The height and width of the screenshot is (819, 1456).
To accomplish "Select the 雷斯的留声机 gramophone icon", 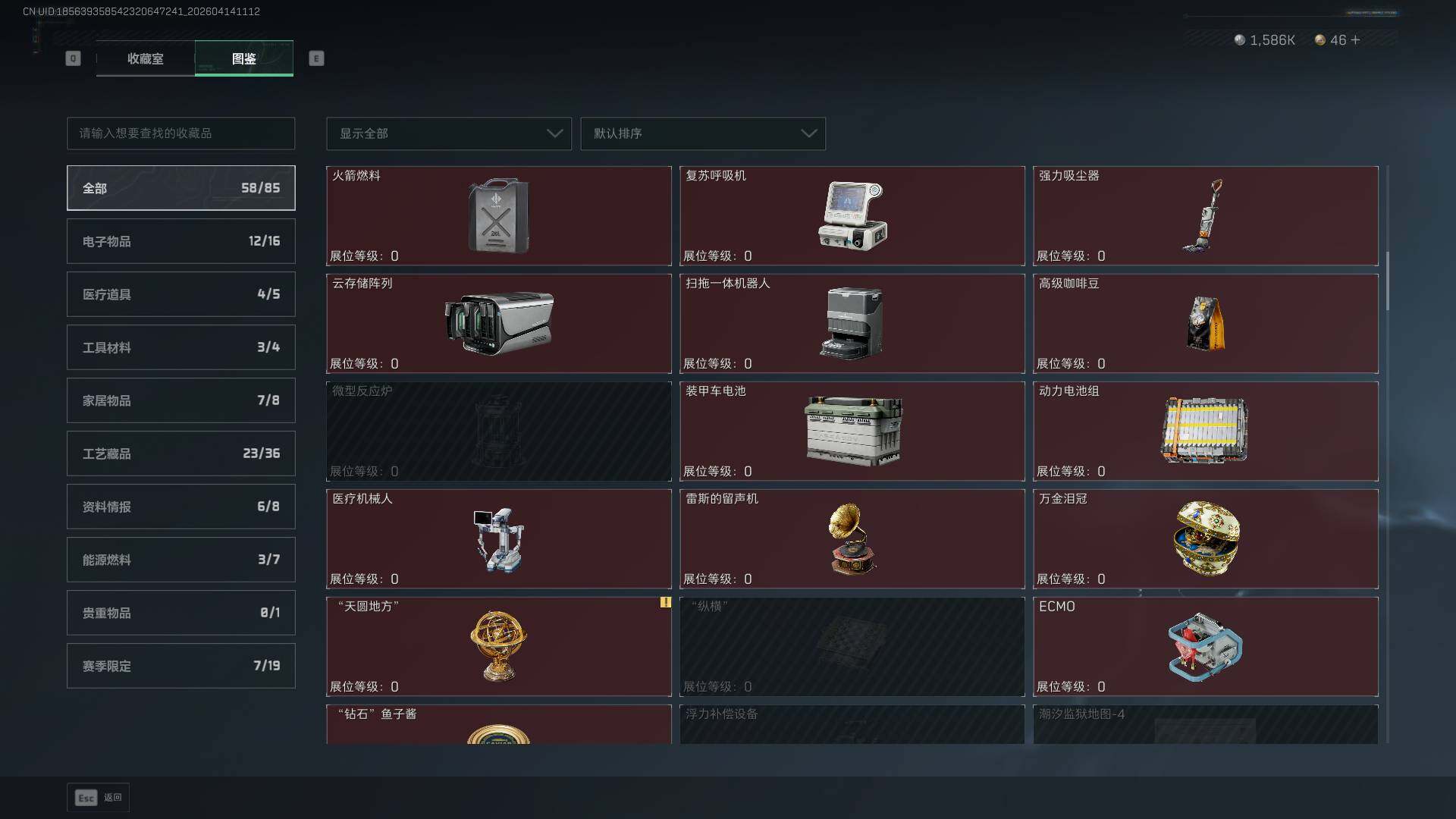I will (x=852, y=539).
